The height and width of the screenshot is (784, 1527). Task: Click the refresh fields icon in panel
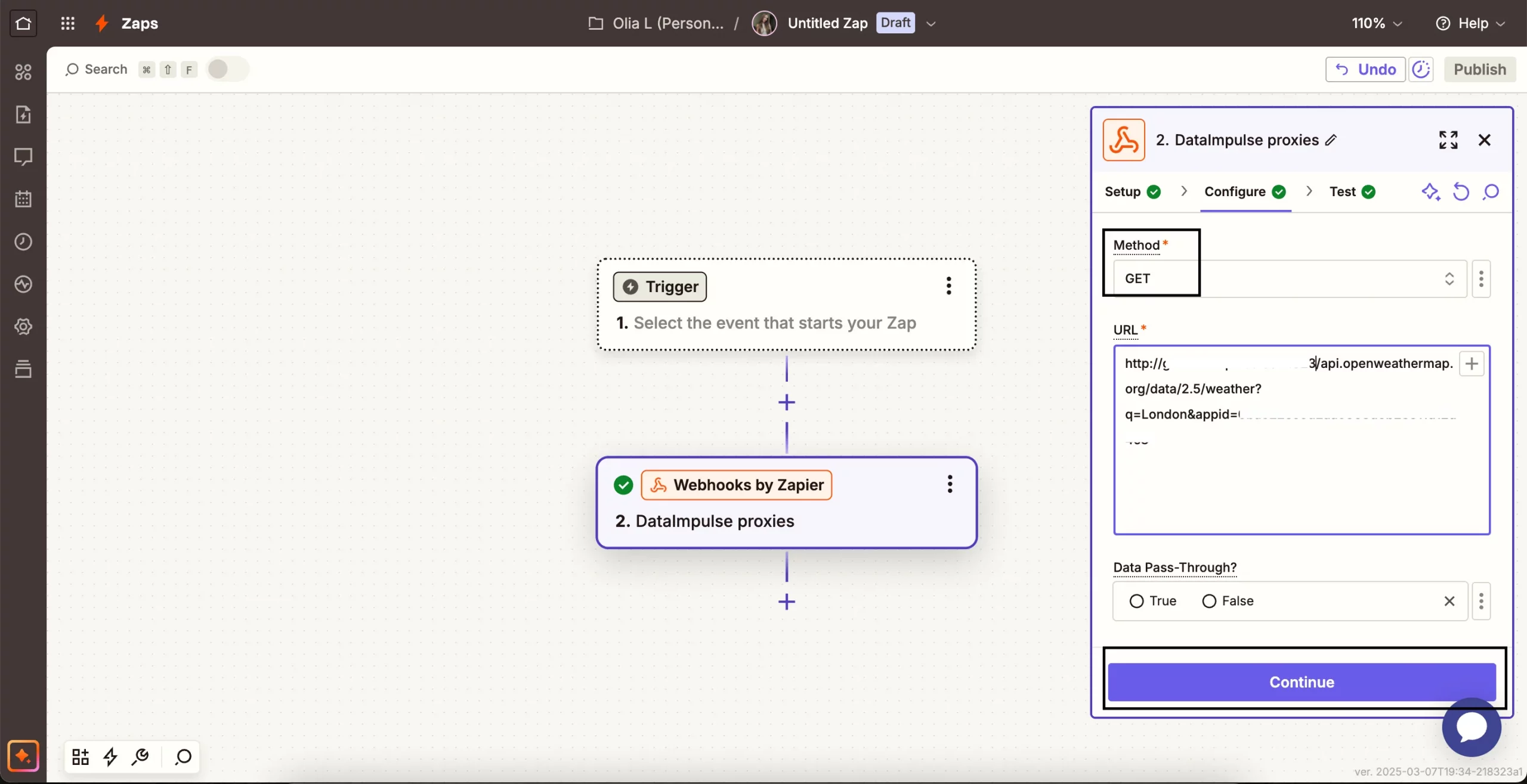pos(1461,192)
